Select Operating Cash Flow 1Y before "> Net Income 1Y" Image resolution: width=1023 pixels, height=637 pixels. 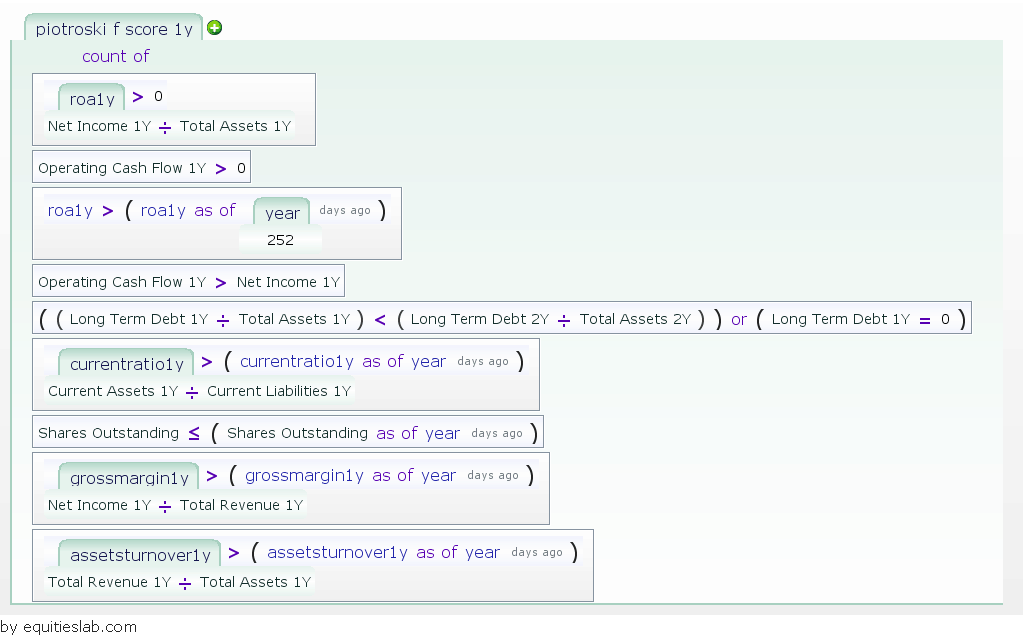pos(122,282)
